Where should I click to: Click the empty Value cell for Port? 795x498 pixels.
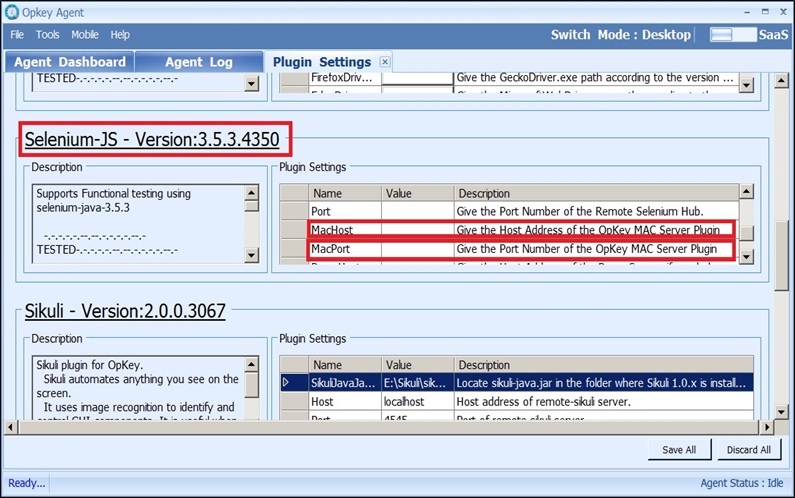[x=417, y=211]
